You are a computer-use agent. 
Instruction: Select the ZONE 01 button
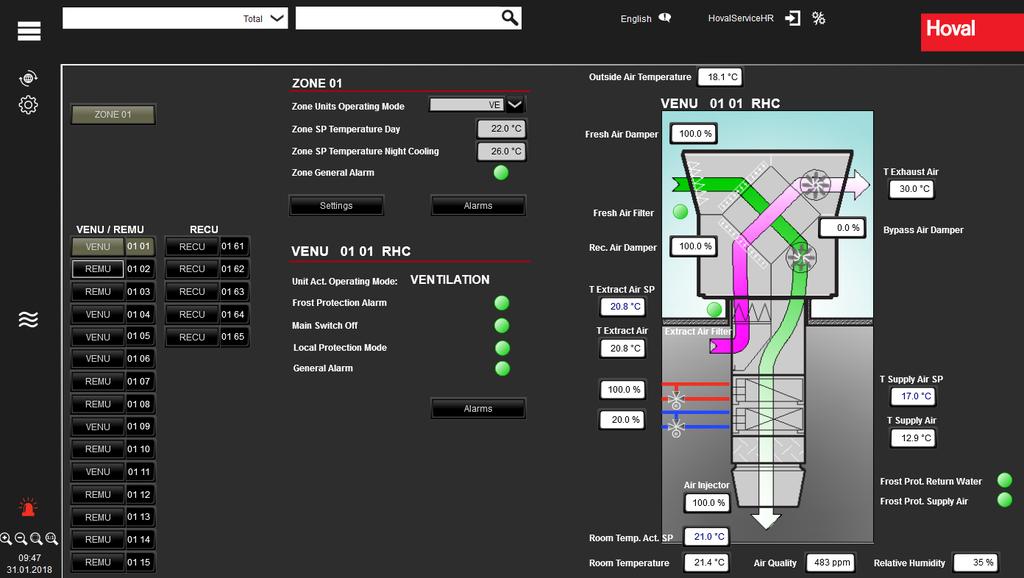coord(113,114)
